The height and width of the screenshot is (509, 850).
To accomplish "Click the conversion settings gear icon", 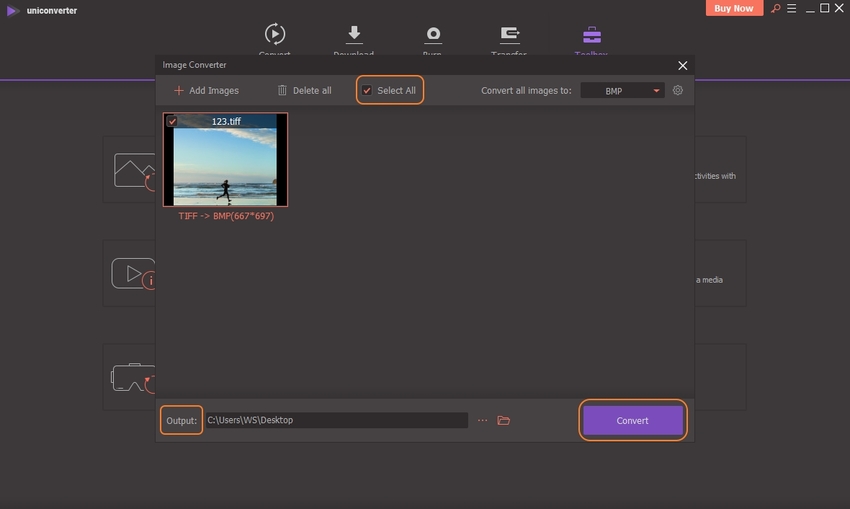I will click(678, 90).
